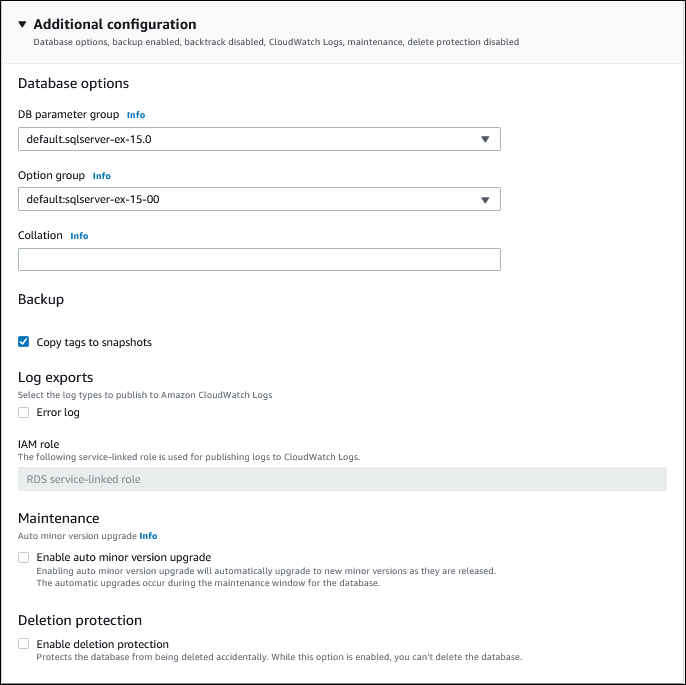The width and height of the screenshot is (686, 685).
Task: Tick the auto minor version upgrade checkbox
Action: point(24,557)
